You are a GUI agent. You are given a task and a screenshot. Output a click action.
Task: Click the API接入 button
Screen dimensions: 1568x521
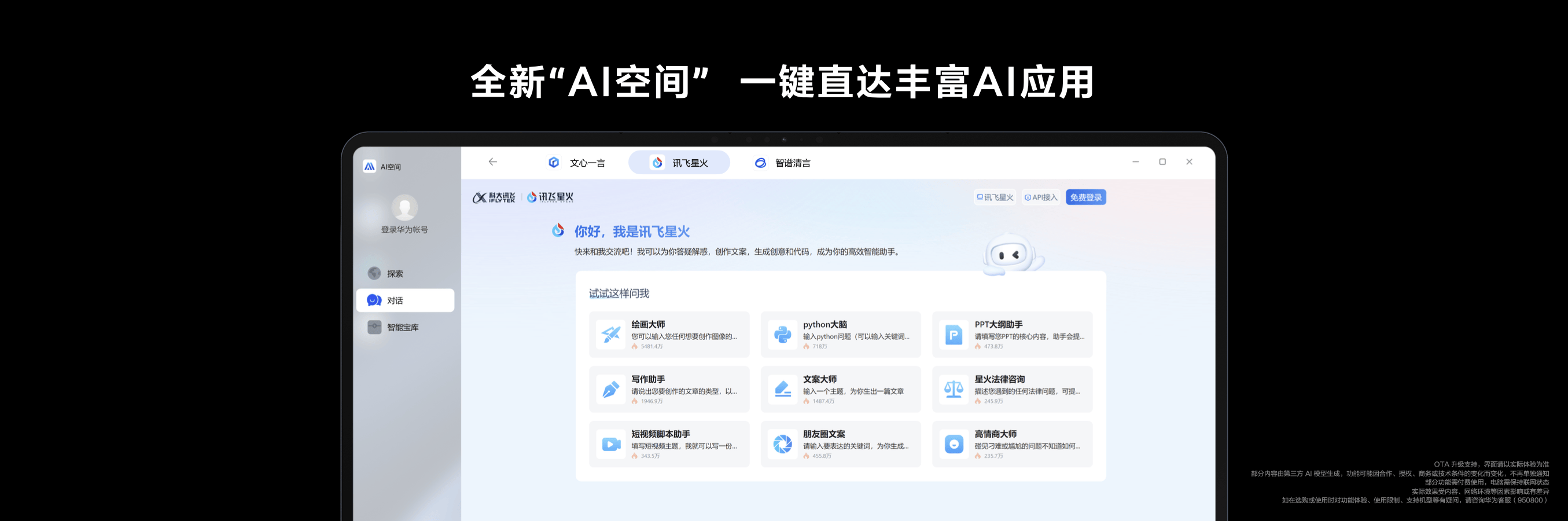pos(1041,197)
